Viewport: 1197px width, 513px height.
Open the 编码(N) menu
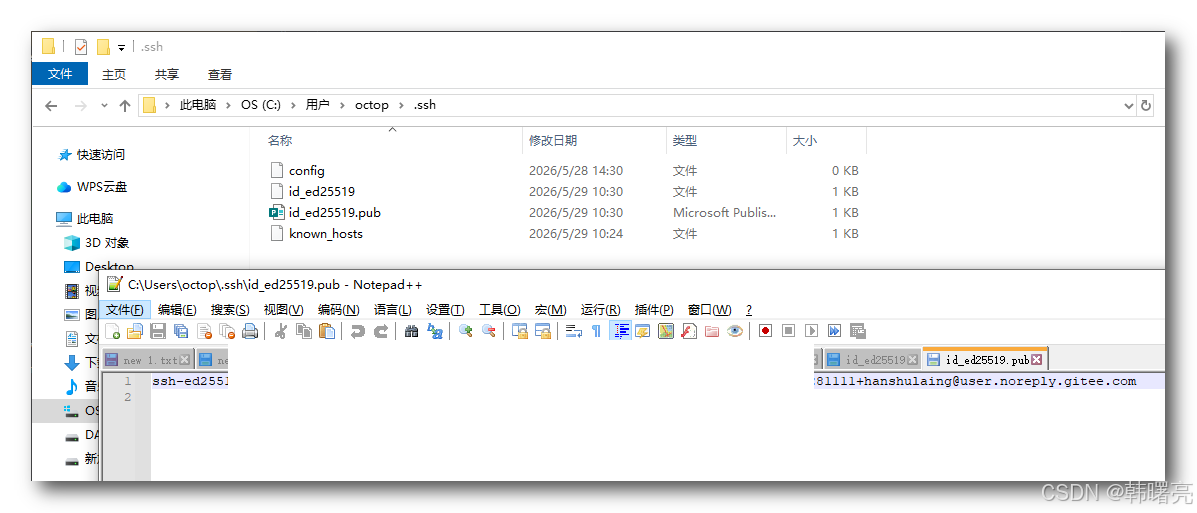338,310
